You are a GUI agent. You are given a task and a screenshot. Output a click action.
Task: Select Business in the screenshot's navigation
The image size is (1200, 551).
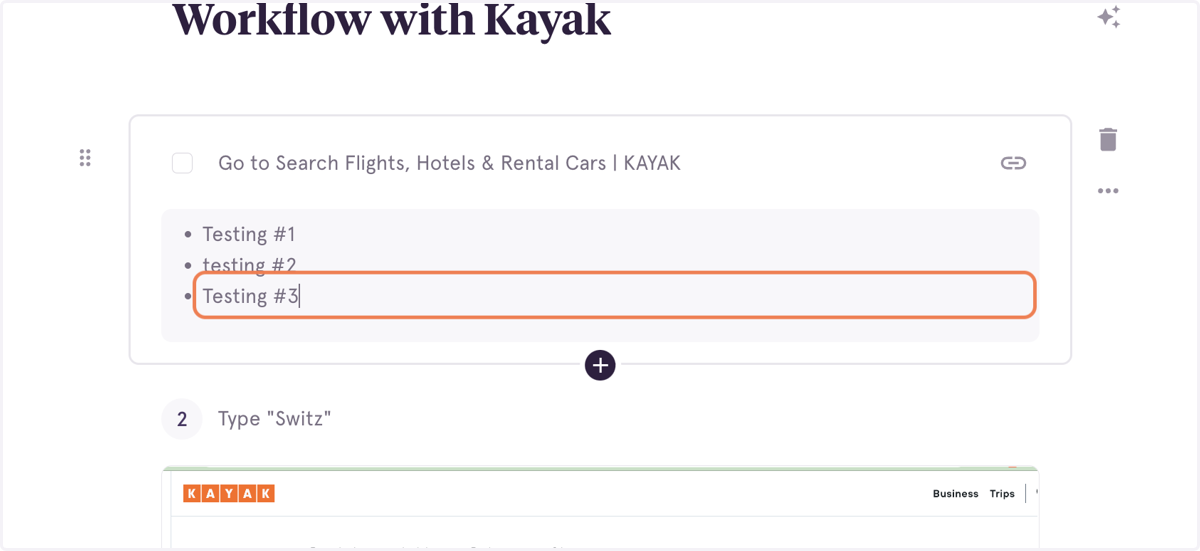pyautogui.click(x=955, y=494)
